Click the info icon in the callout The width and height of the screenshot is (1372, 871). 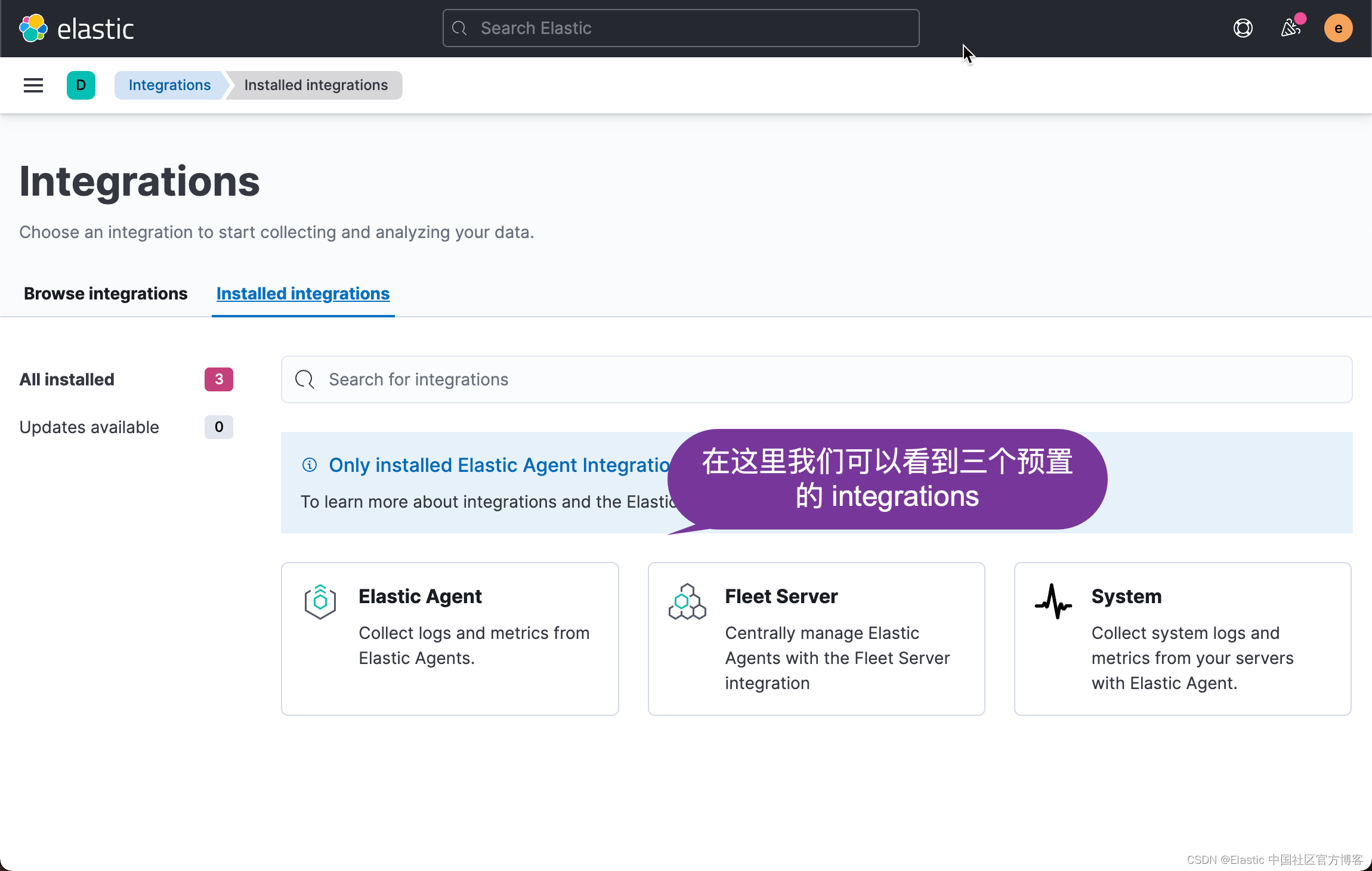coord(310,465)
